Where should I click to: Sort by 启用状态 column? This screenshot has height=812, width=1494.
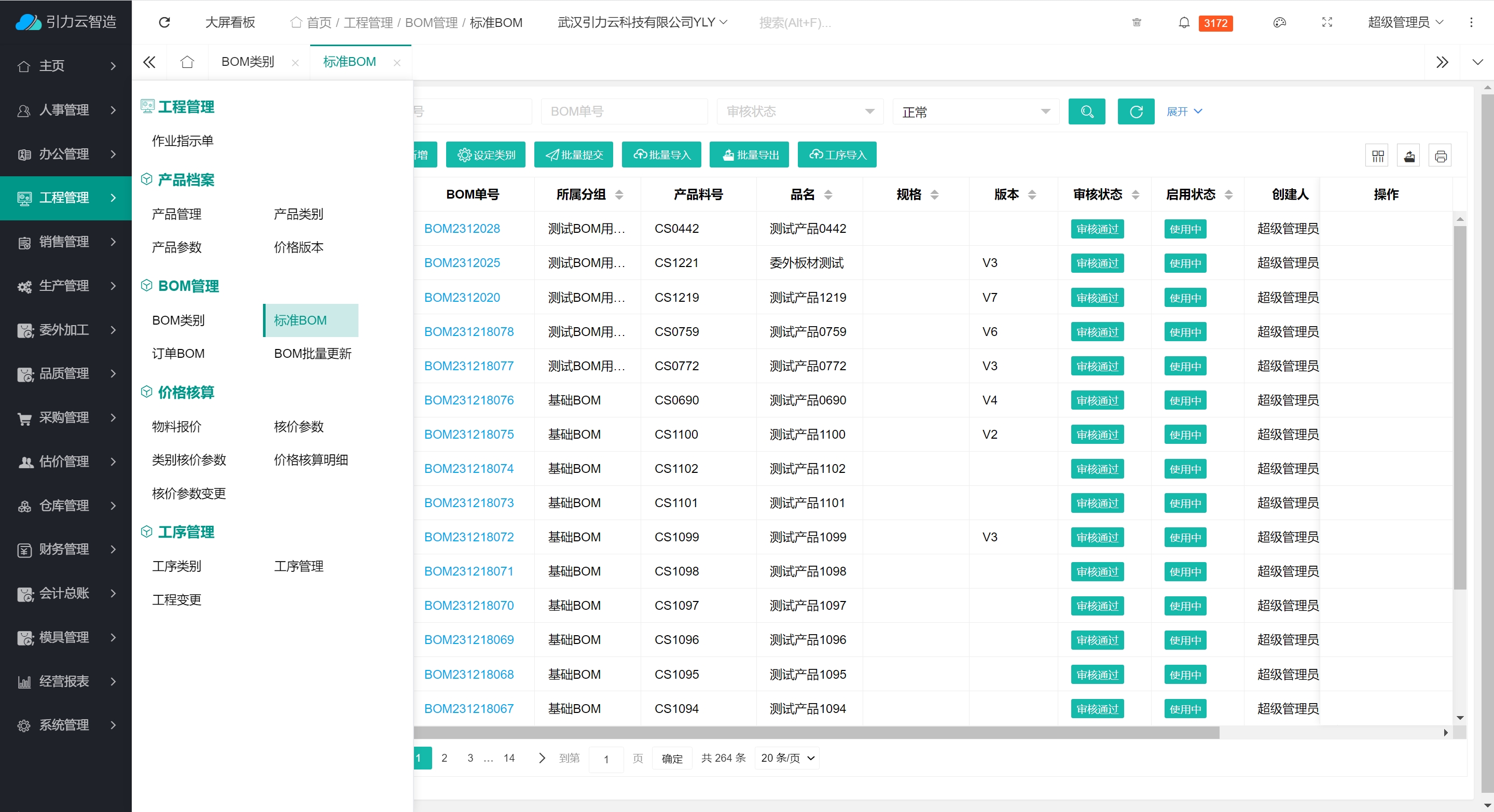pos(1228,195)
